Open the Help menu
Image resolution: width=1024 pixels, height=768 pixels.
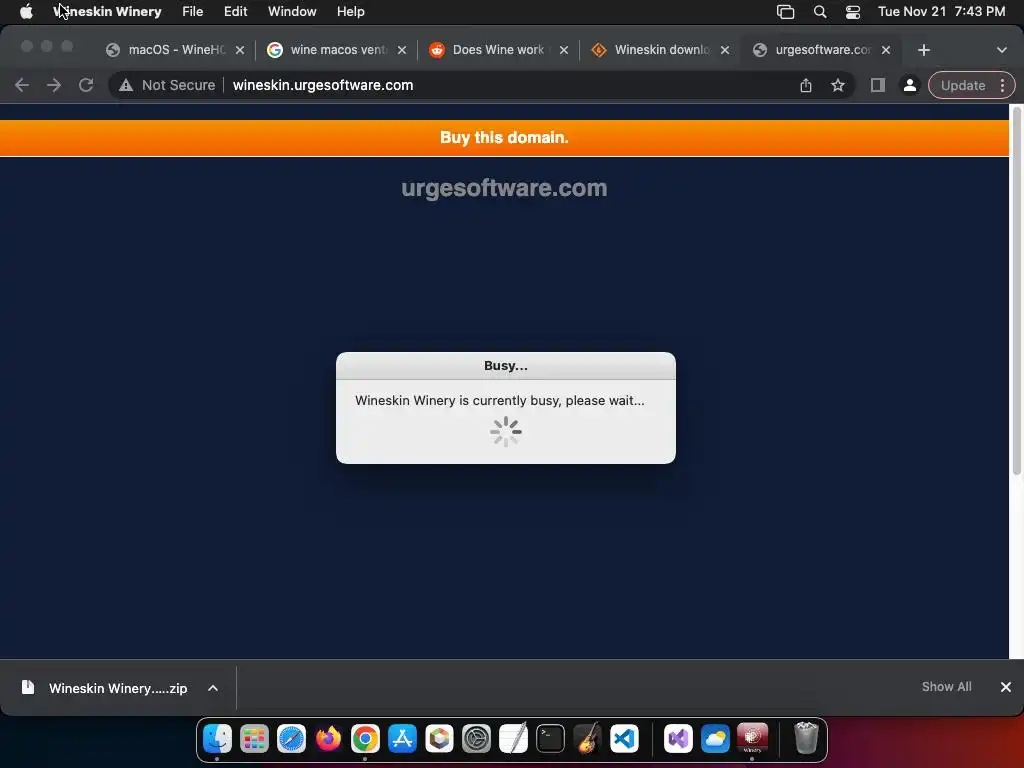tap(351, 11)
